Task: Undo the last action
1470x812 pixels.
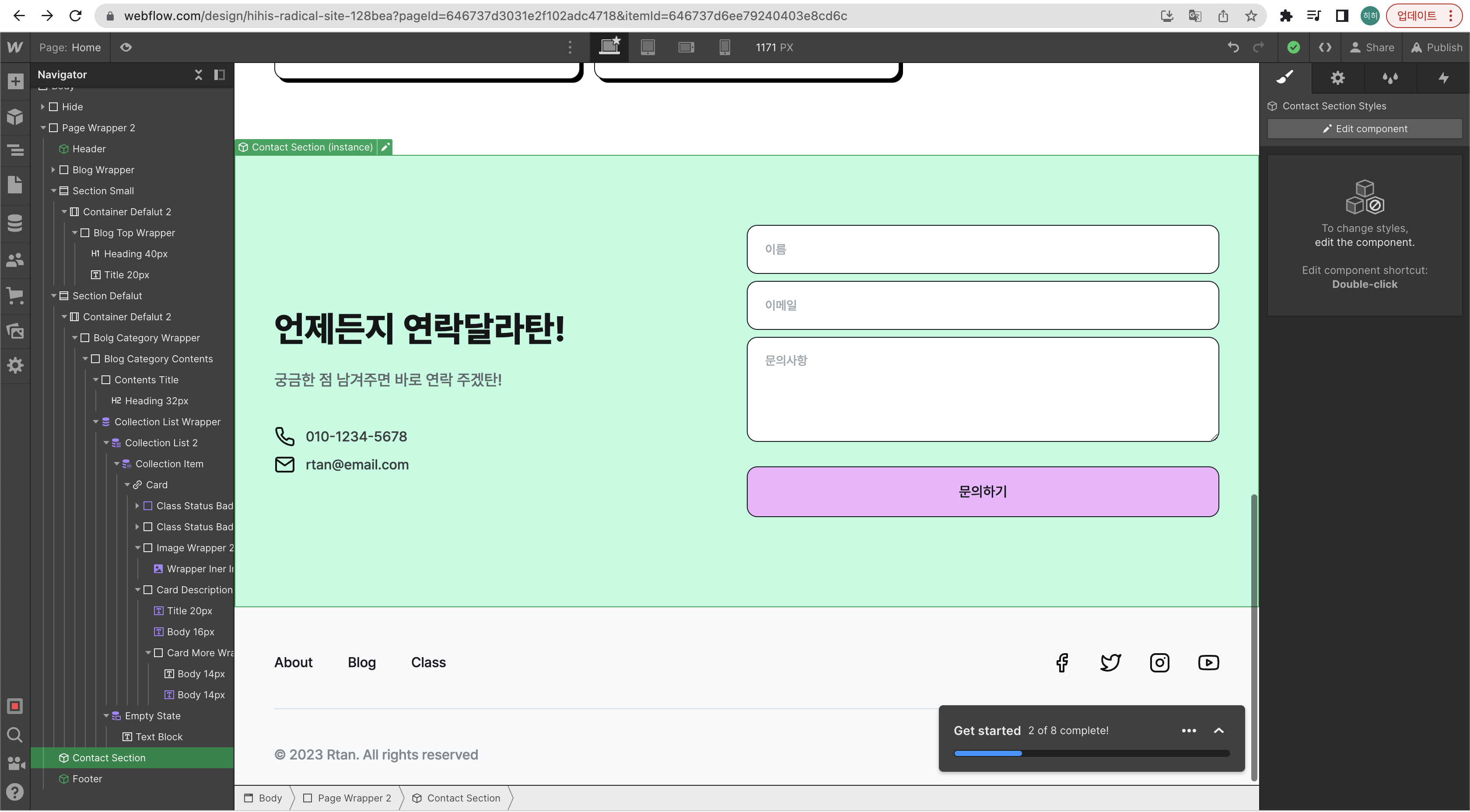Action: [x=1233, y=47]
